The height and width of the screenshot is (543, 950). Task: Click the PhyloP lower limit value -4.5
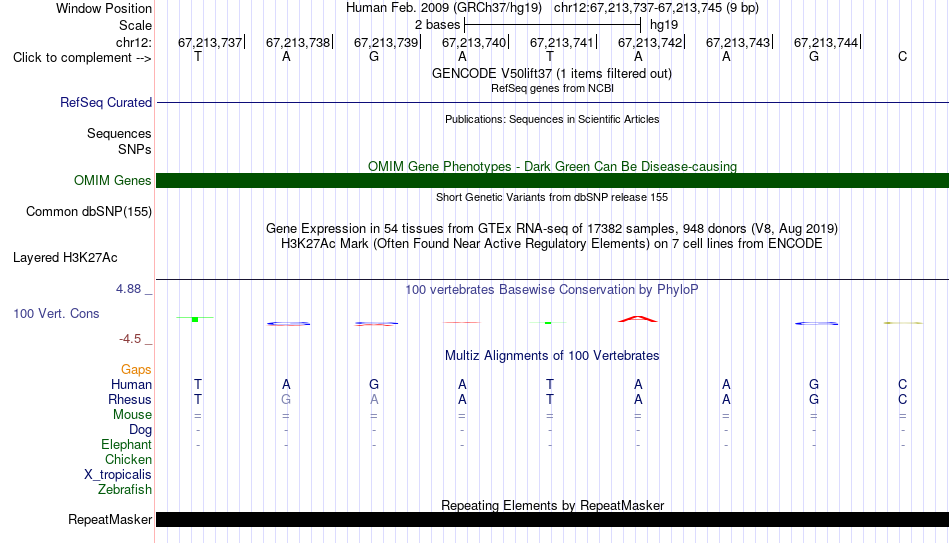tap(130, 339)
